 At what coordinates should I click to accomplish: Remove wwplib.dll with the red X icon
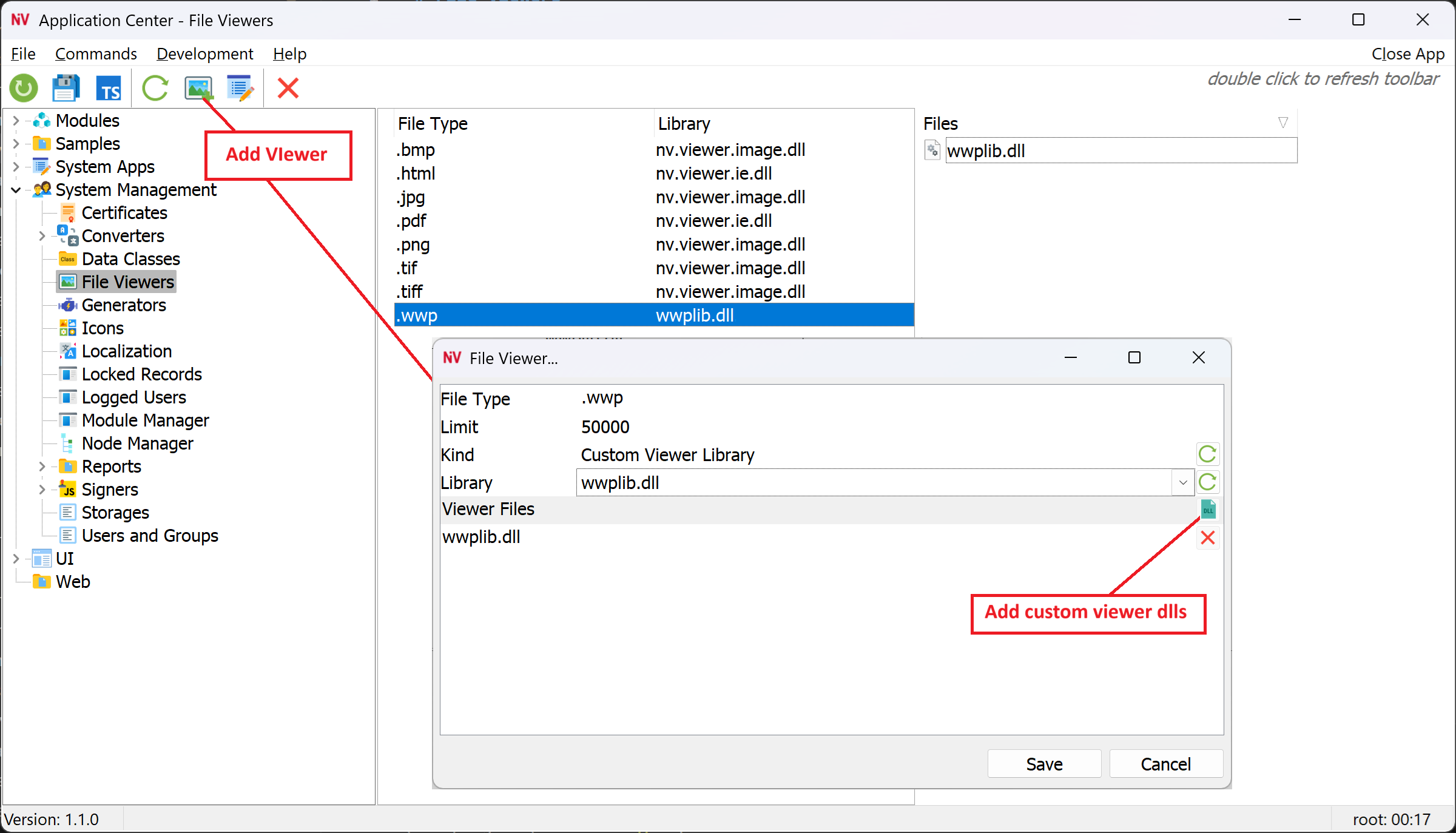(x=1208, y=538)
